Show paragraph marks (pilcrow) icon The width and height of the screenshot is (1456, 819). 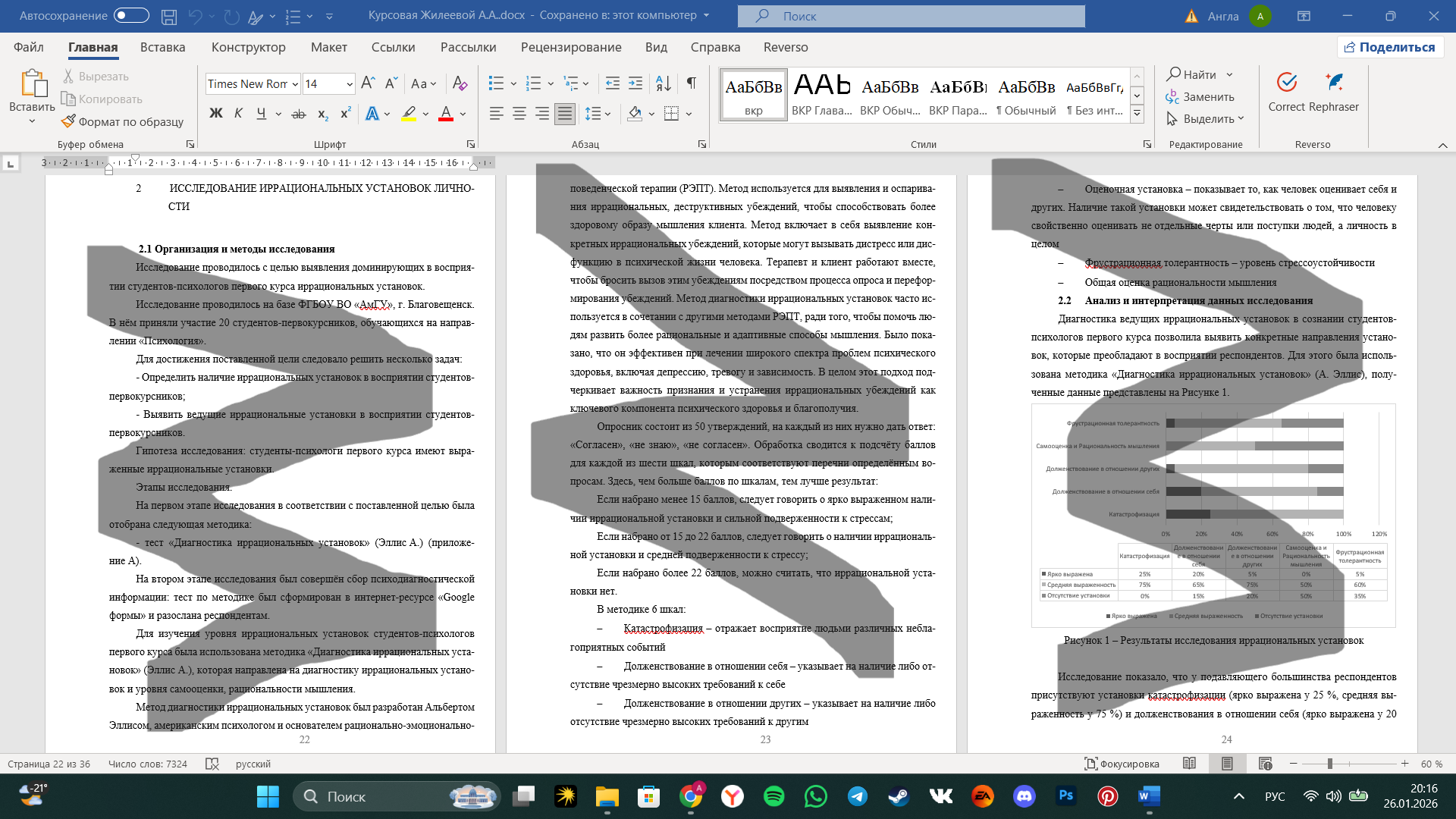click(691, 83)
